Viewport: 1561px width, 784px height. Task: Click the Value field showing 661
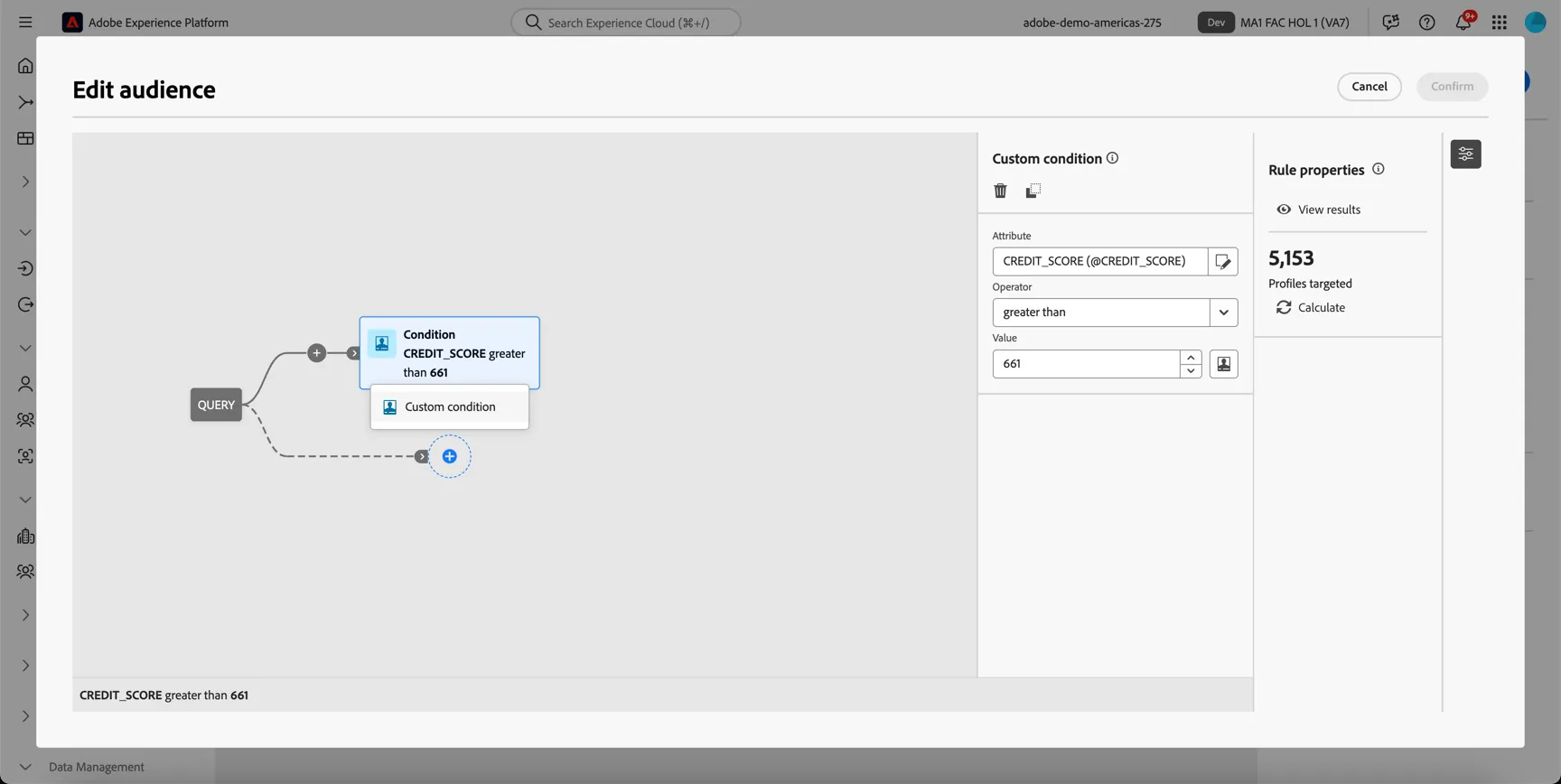(x=1086, y=364)
